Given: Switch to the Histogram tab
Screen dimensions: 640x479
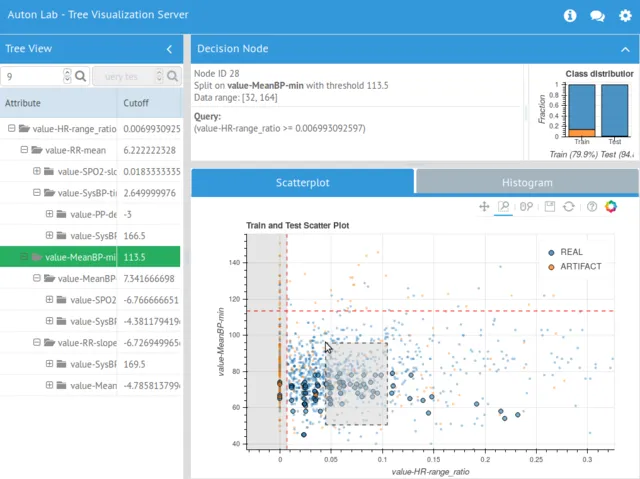Looking at the screenshot, I should click(x=527, y=183).
